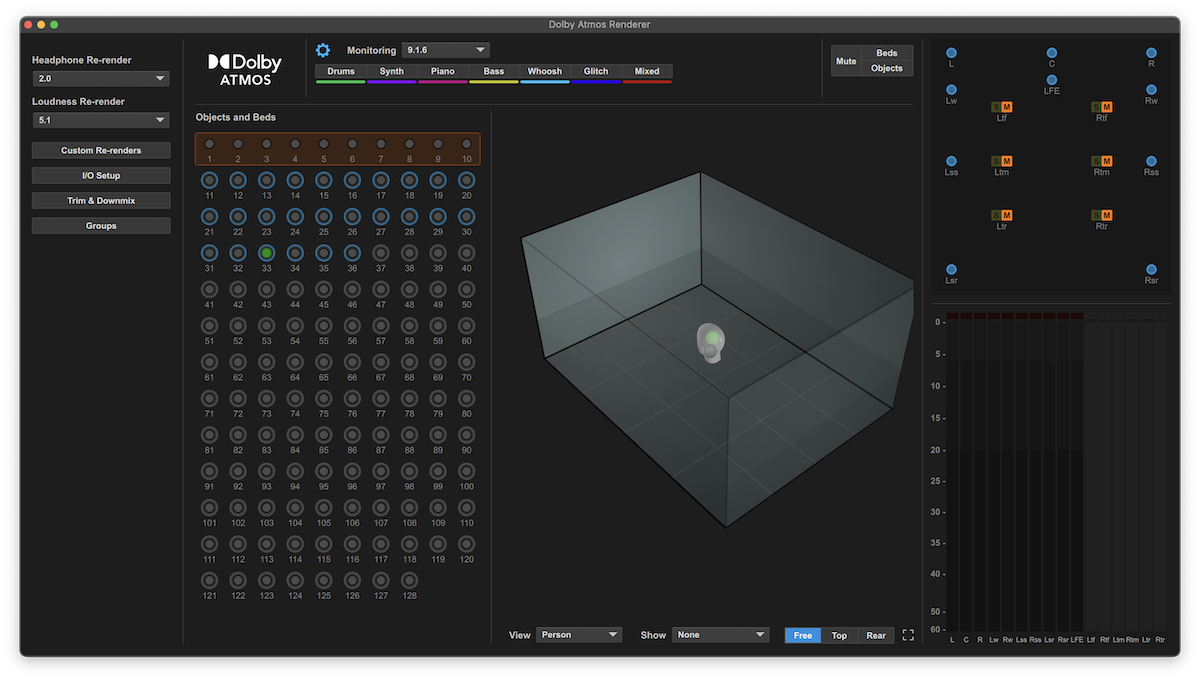Open the Monitoring settings gear icon
This screenshot has height=680, width=1200.
(322, 49)
